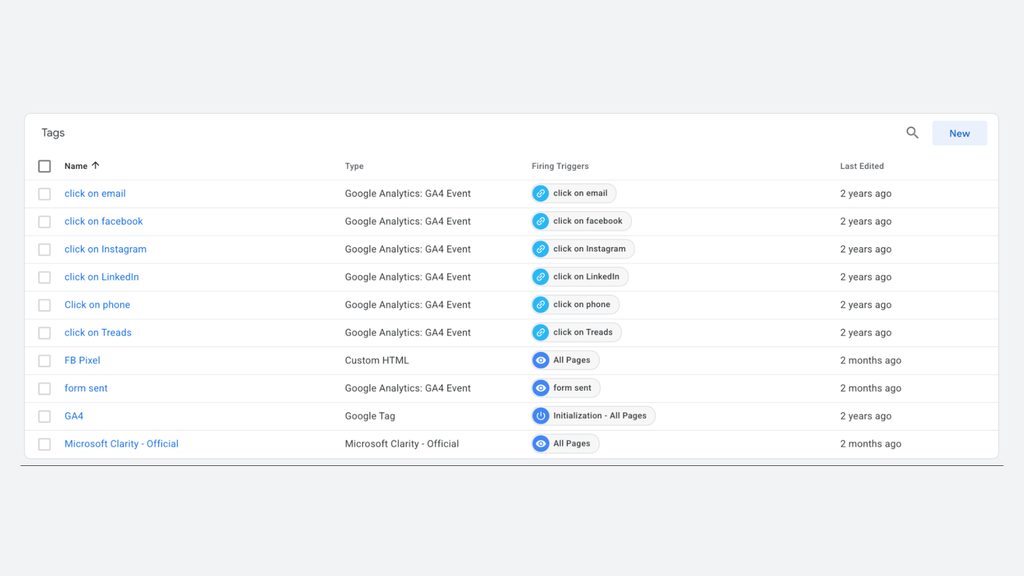Image resolution: width=1024 pixels, height=576 pixels.
Task: Sort by the Type column header
Action: tap(354, 166)
